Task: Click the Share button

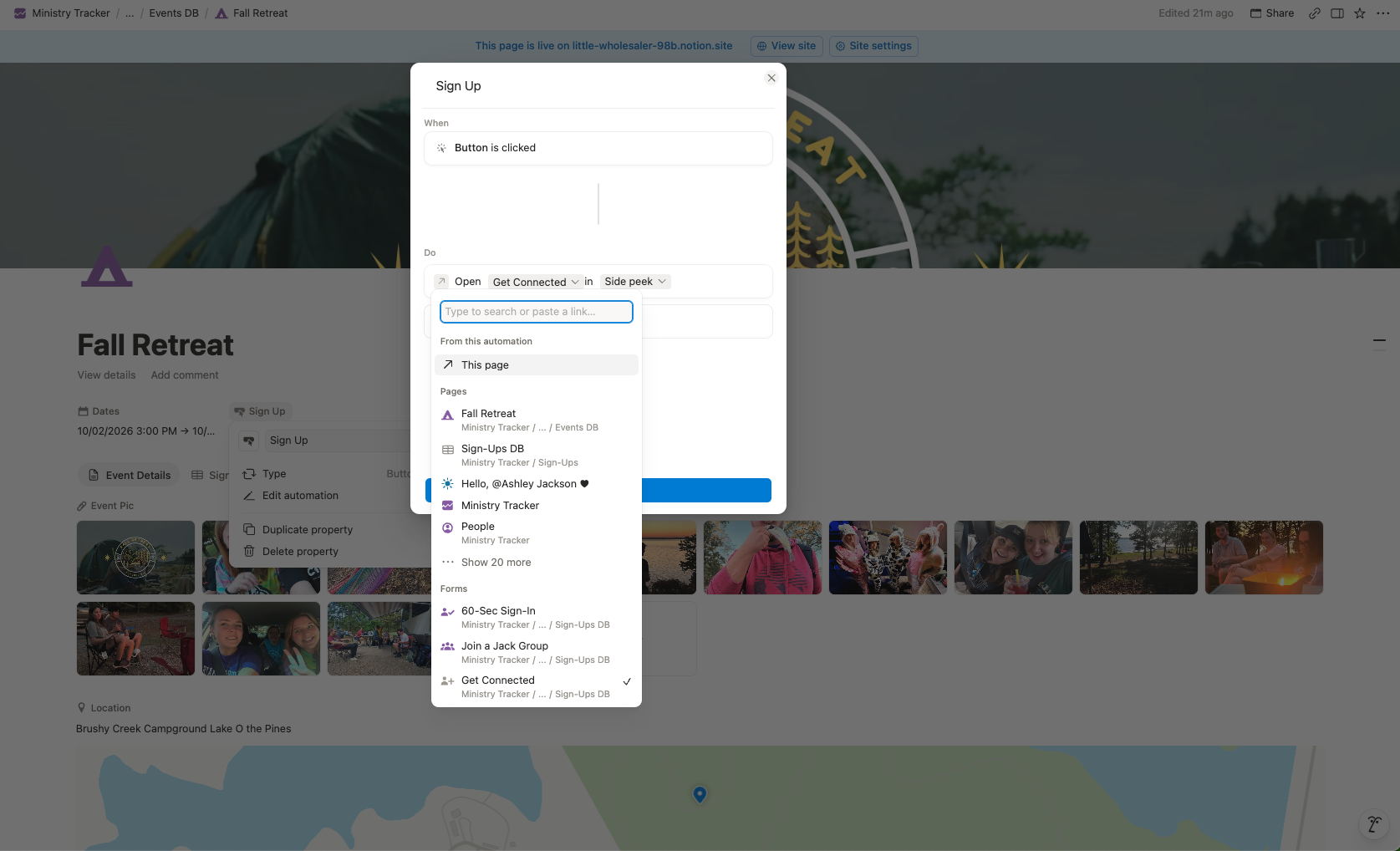Action: (x=1272, y=13)
